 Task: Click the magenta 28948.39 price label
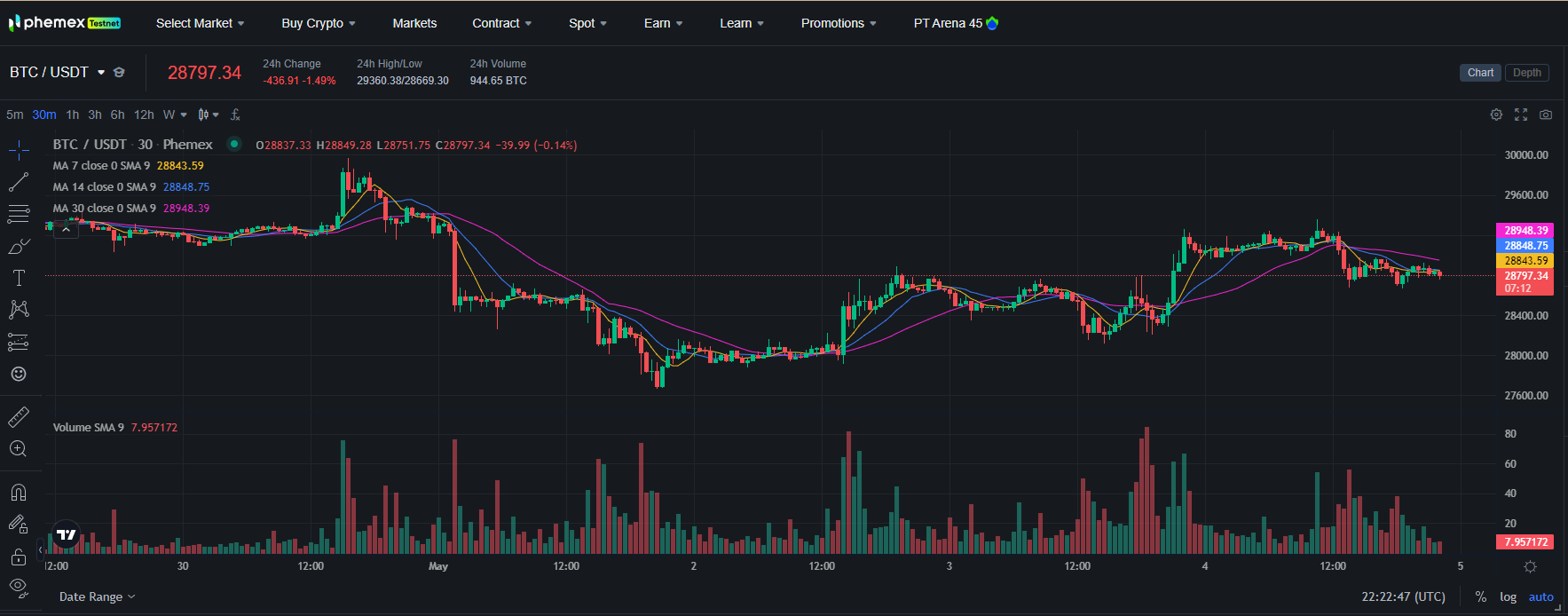pyautogui.click(x=1525, y=230)
